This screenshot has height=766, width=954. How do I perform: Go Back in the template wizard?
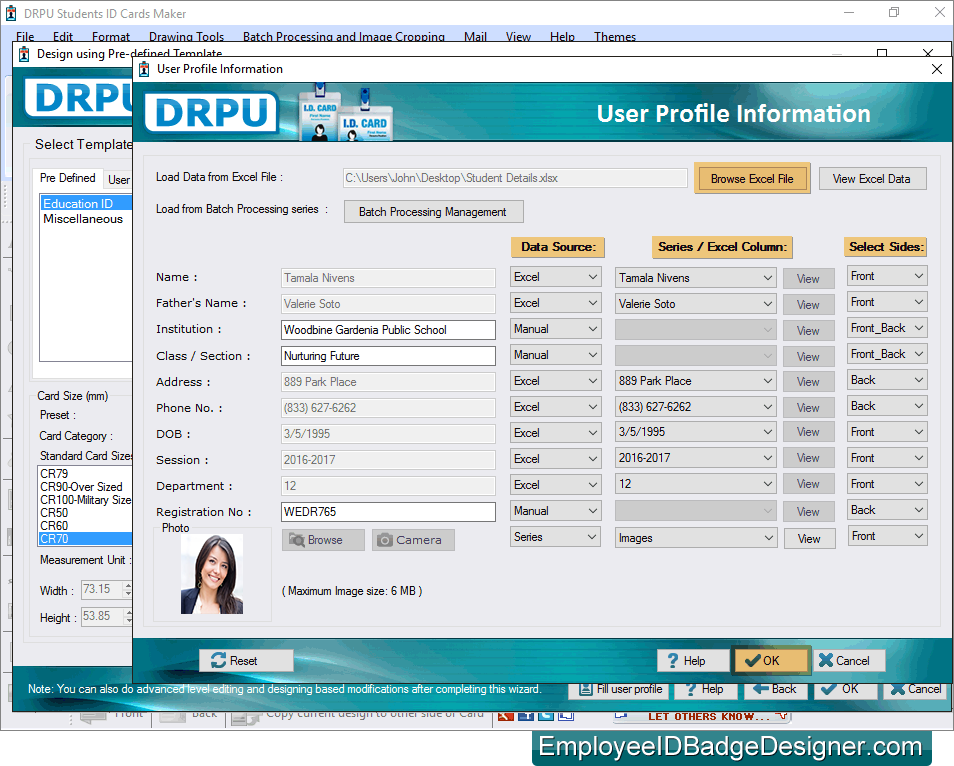coord(775,689)
